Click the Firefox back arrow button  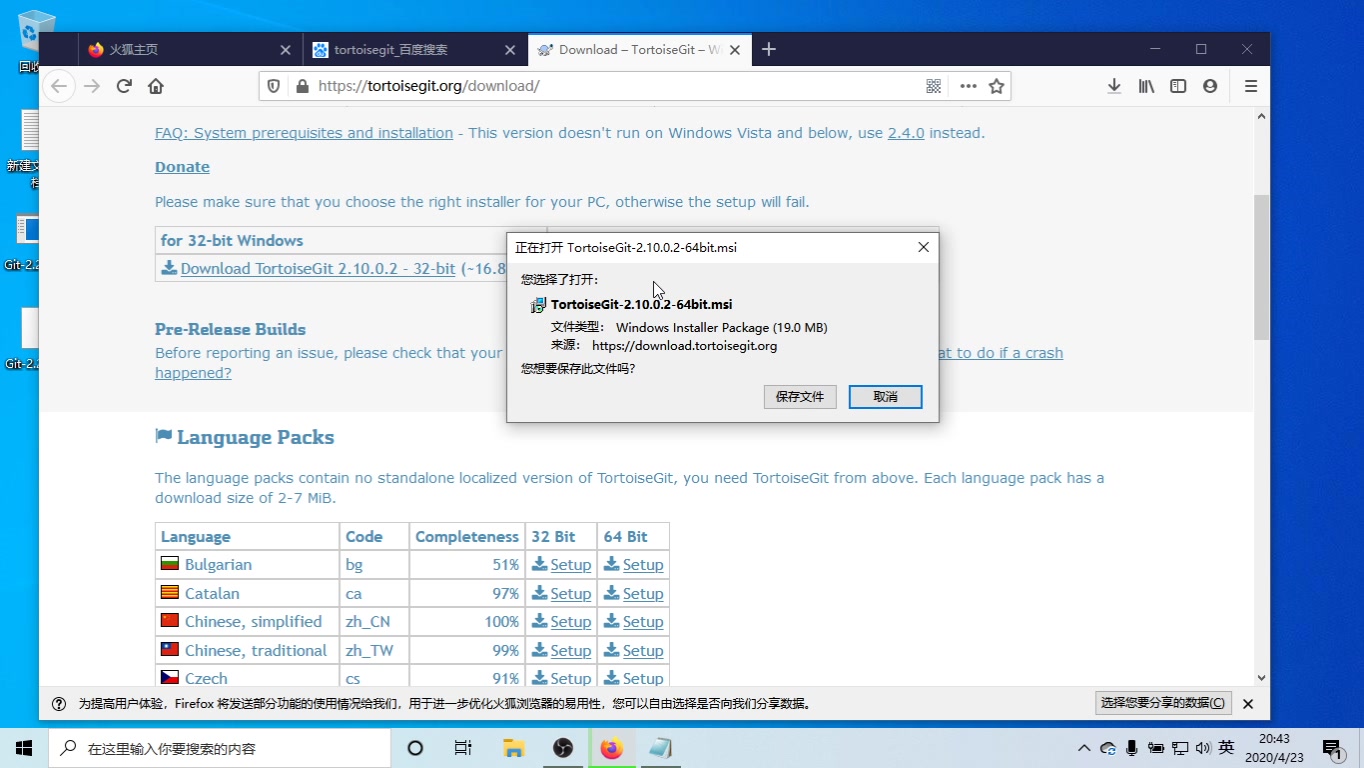point(59,86)
